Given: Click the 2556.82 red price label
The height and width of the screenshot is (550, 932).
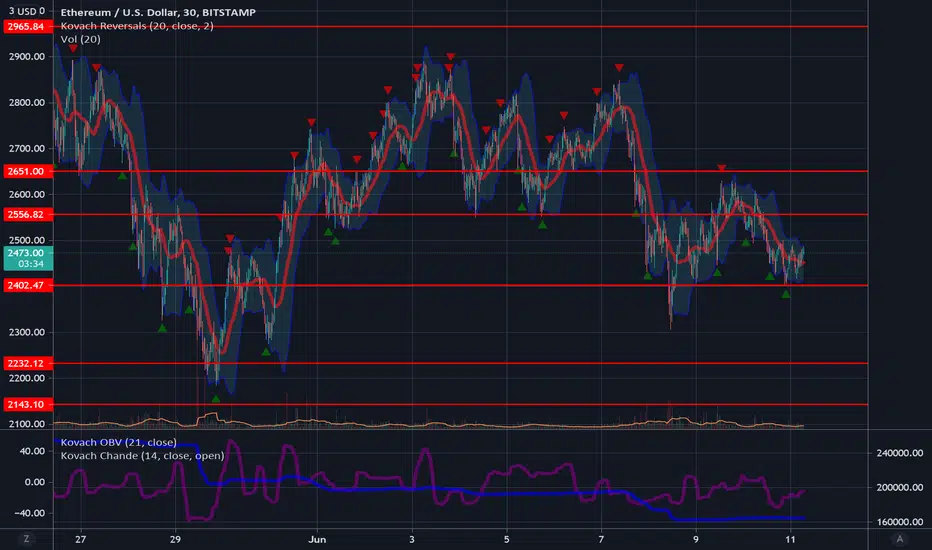Looking at the screenshot, I should [28, 215].
